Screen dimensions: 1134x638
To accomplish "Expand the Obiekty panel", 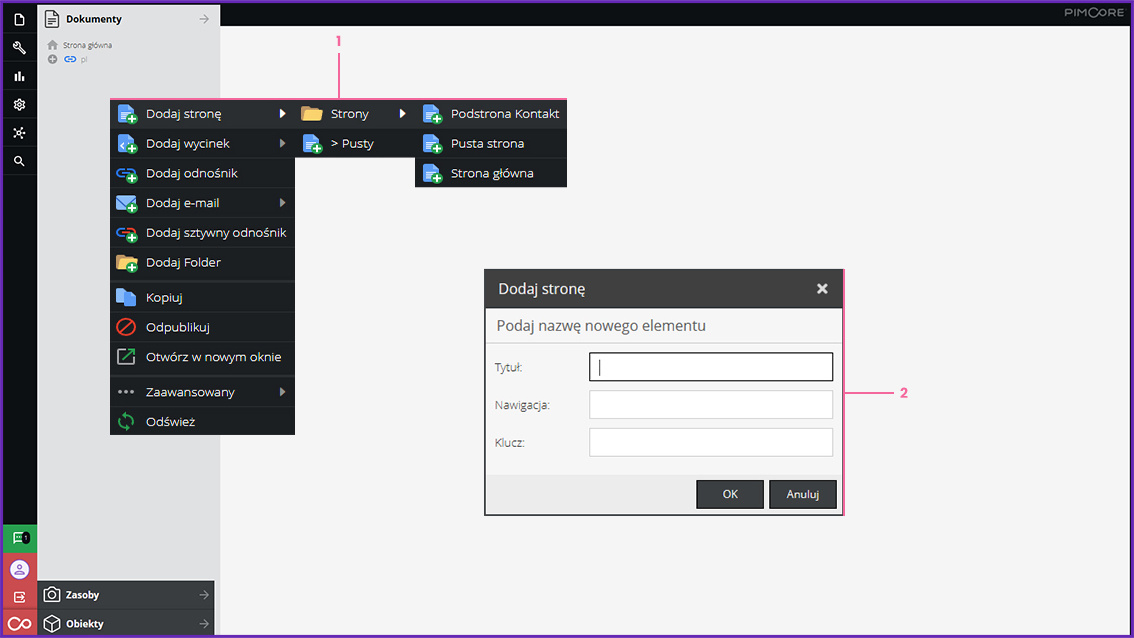I will (126, 624).
